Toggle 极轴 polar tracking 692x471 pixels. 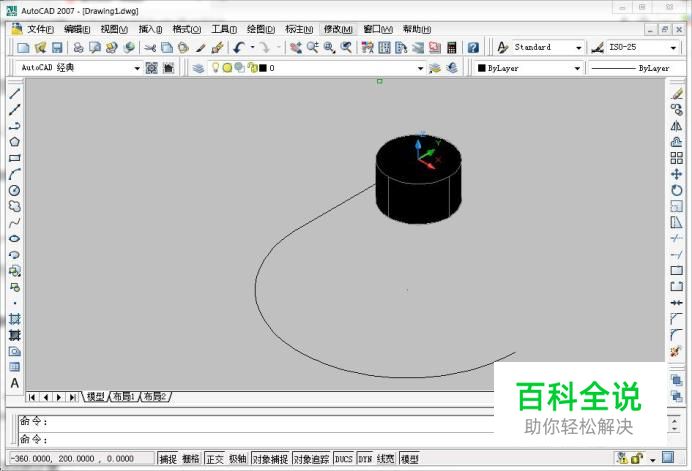click(237, 459)
